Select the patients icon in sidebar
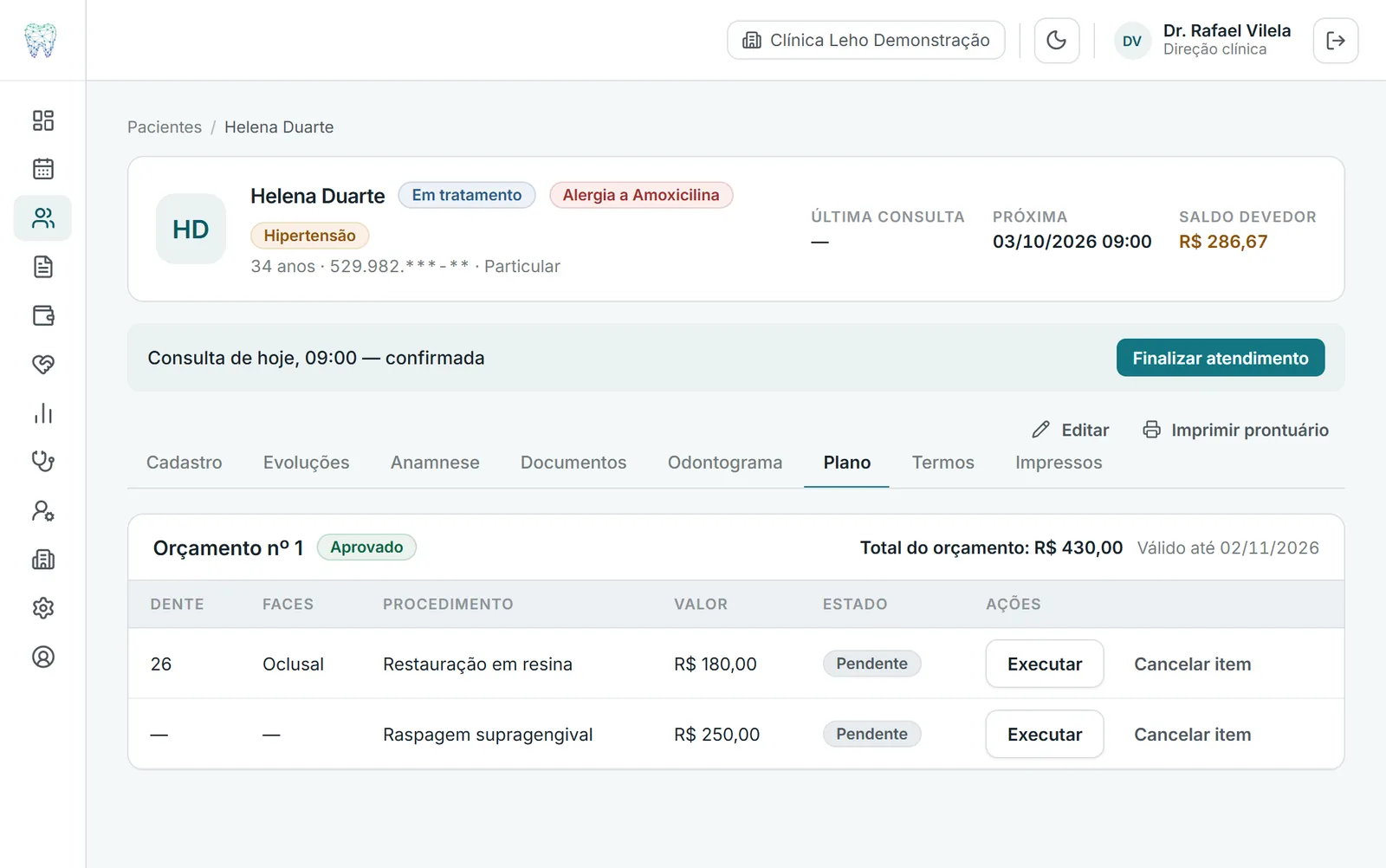Image resolution: width=1386 pixels, height=868 pixels. [x=42, y=218]
